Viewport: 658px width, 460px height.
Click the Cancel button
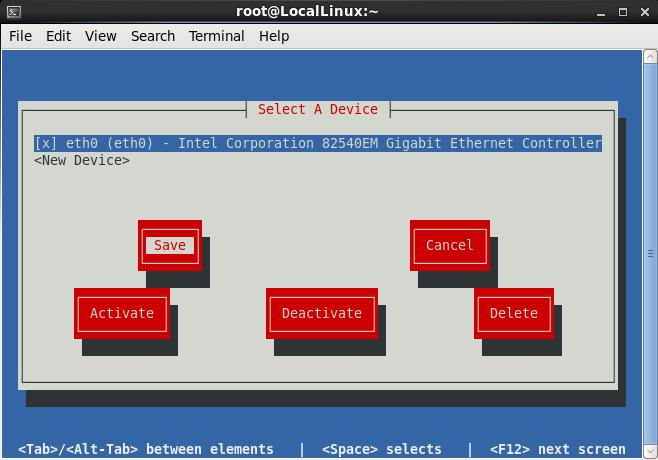(450, 246)
